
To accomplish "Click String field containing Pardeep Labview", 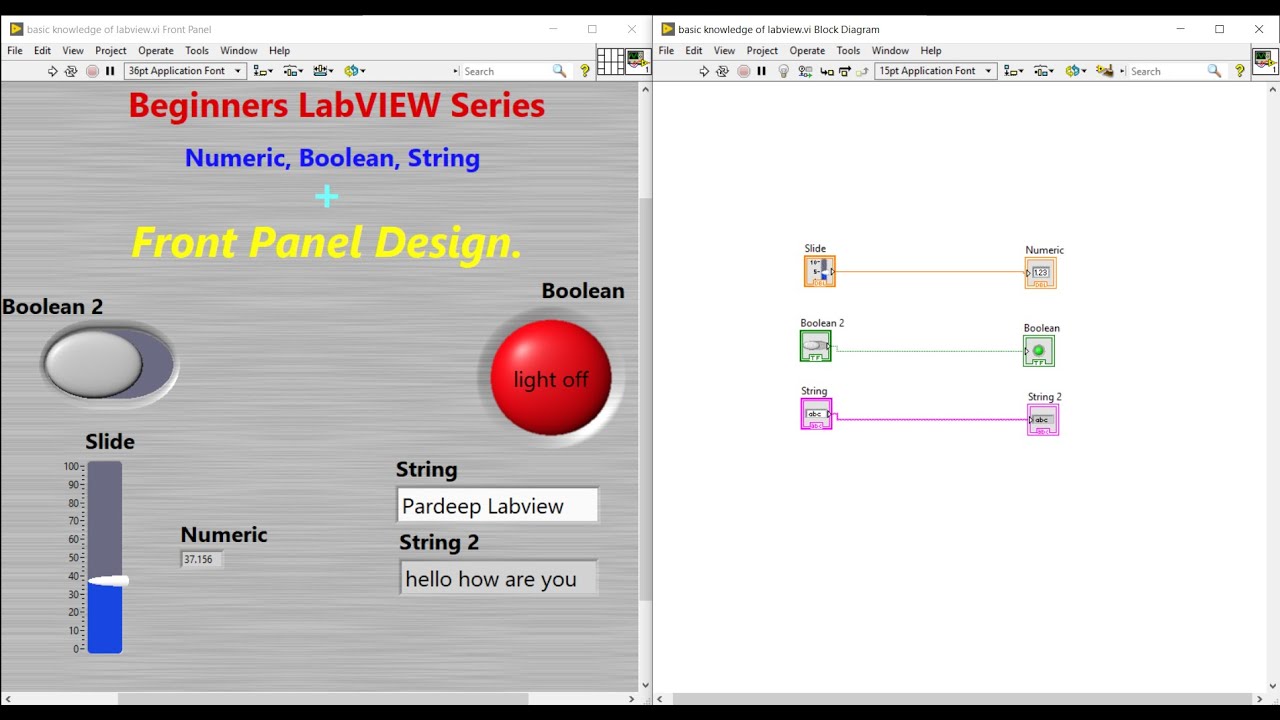I will (x=498, y=506).
